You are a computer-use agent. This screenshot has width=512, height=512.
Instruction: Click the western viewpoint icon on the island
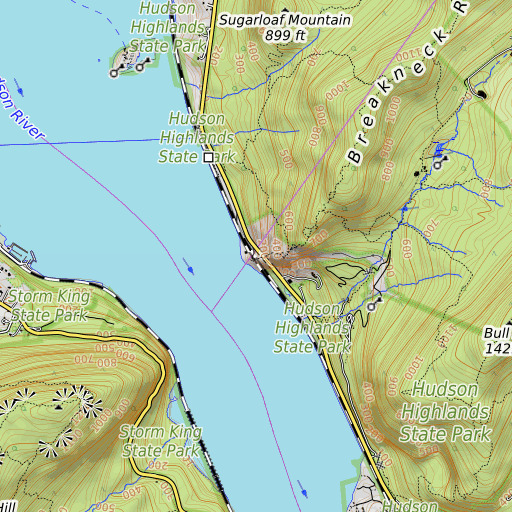pyautogui.click(x=117, y=71)
